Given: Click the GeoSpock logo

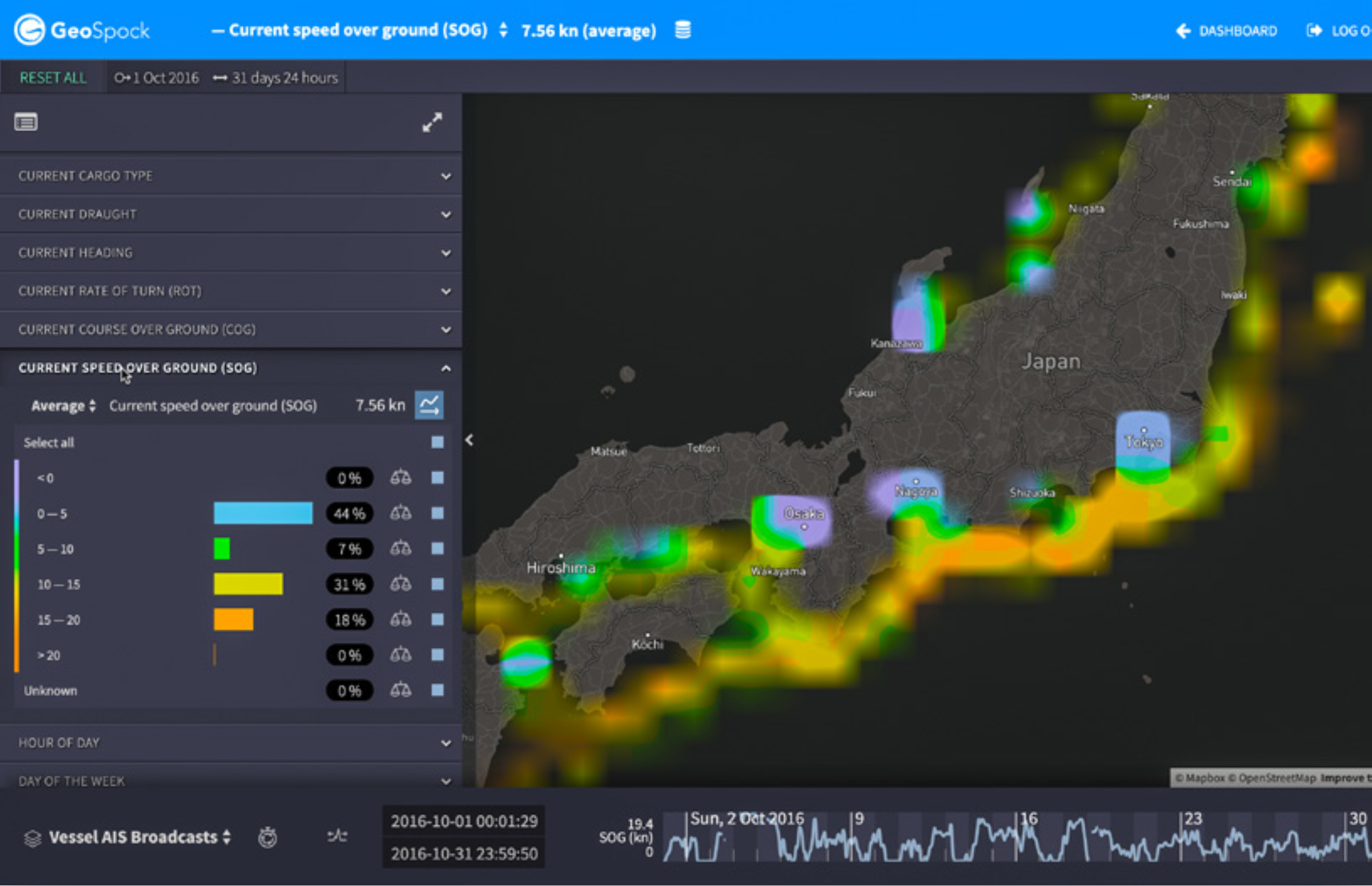Looking at the screenshot, I should 82,30.
